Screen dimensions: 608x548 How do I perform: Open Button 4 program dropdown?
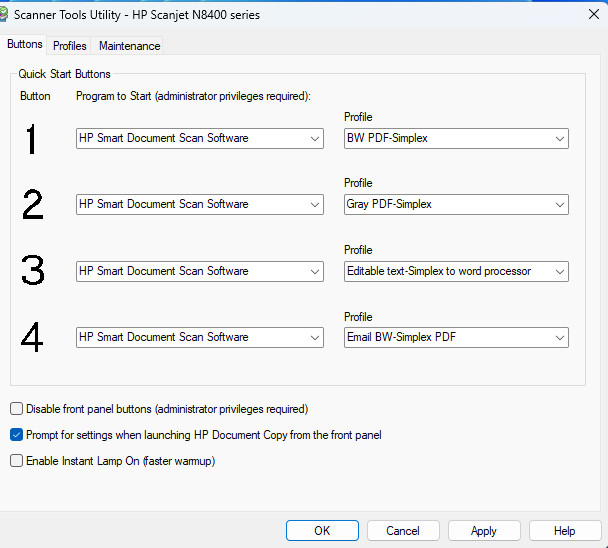point(200,337)
